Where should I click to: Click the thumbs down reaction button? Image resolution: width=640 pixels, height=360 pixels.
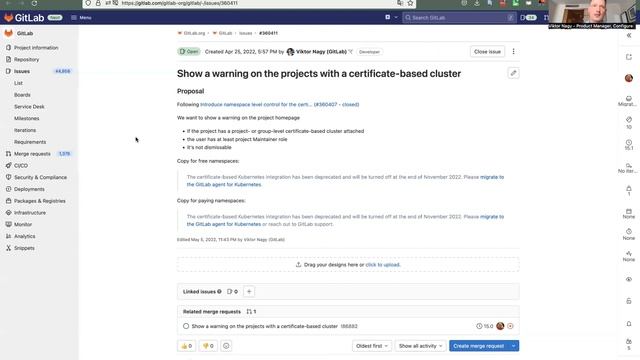click(x=208, y=346)
